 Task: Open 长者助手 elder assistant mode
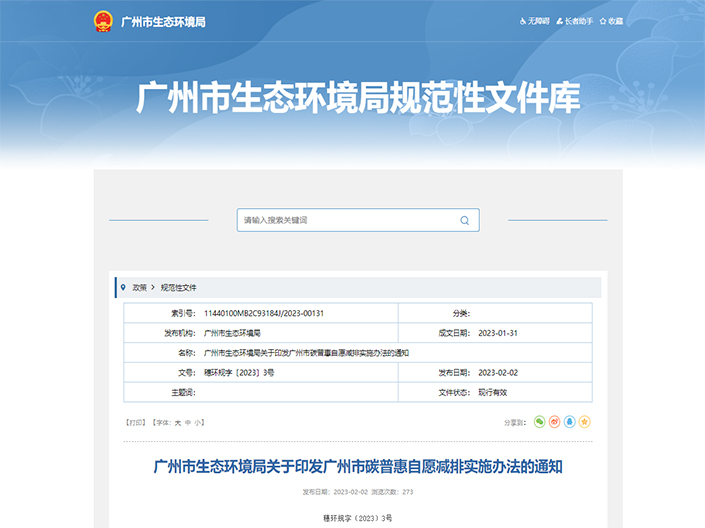pos(574,21)
